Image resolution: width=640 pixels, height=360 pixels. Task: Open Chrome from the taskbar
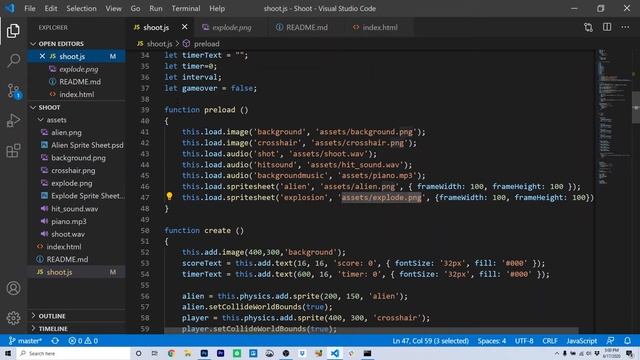[x=171, y=353]
